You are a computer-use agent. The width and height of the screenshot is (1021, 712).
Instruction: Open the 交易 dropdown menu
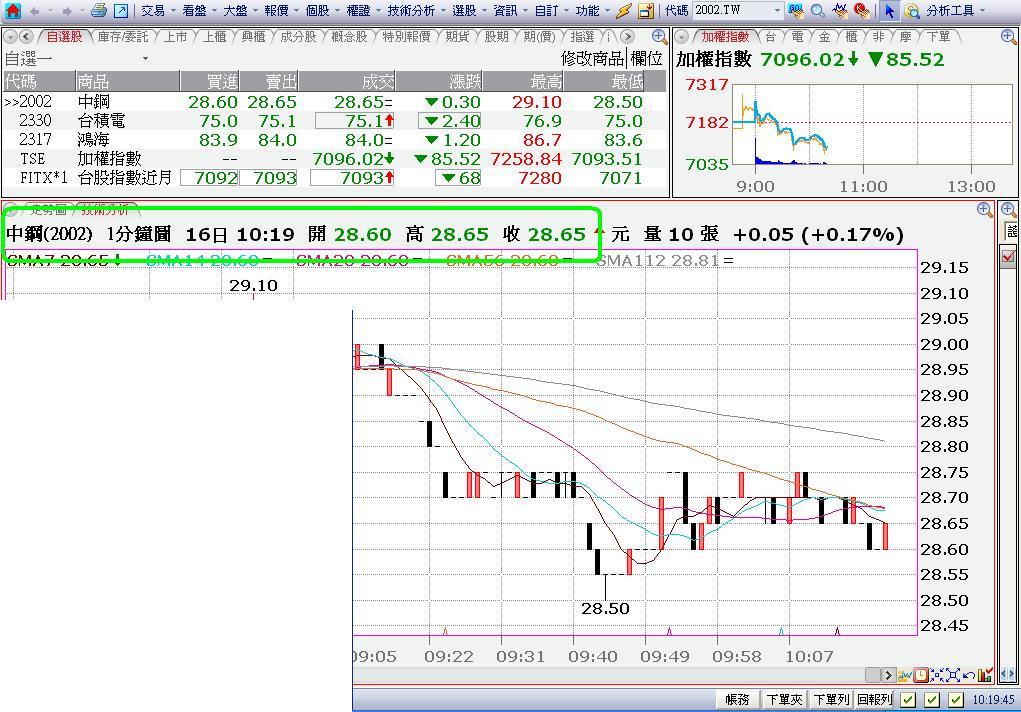coord(158,10)
